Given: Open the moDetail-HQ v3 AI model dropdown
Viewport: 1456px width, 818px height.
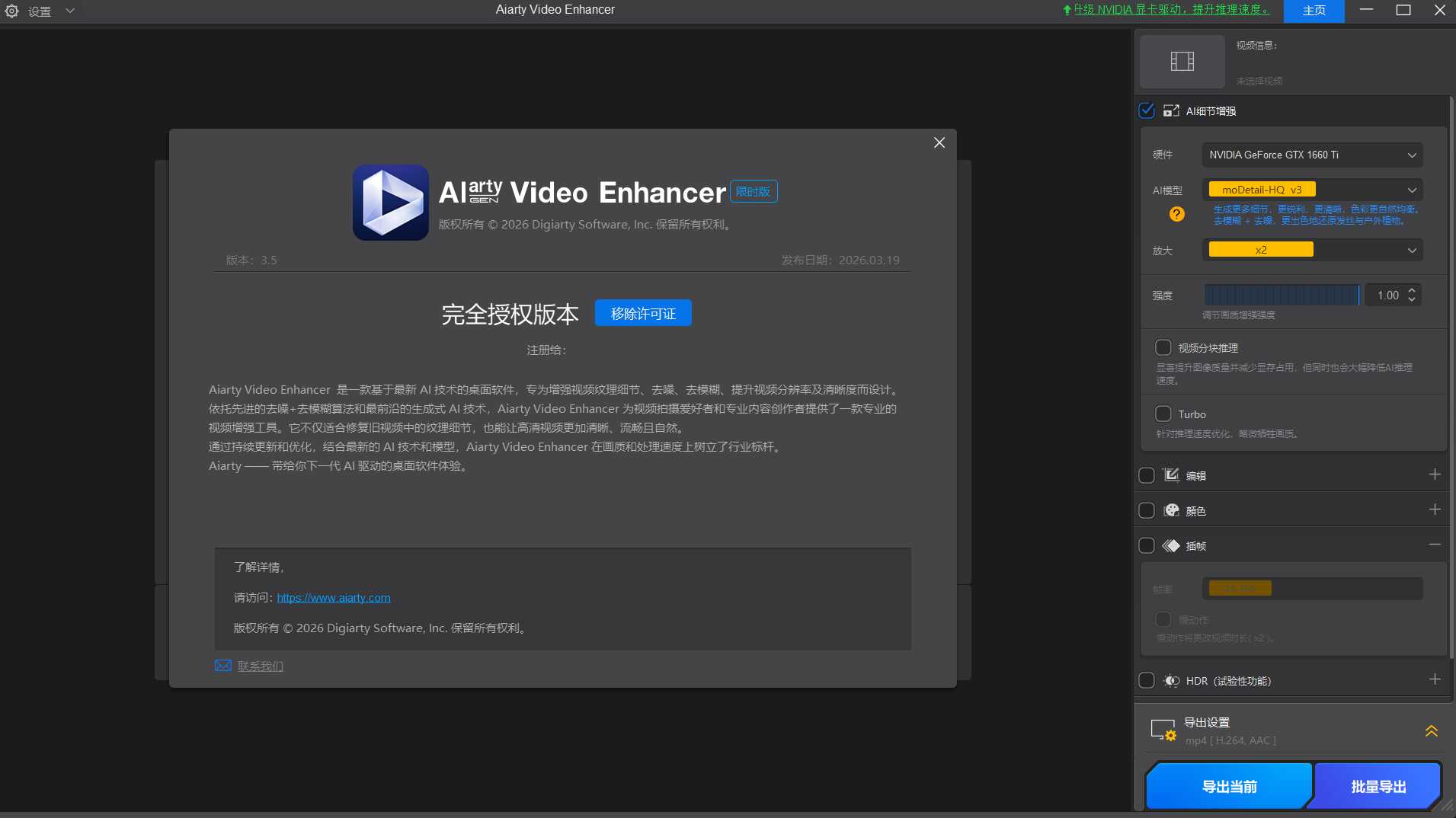Looking at the screenshot, I should 1312,189.
